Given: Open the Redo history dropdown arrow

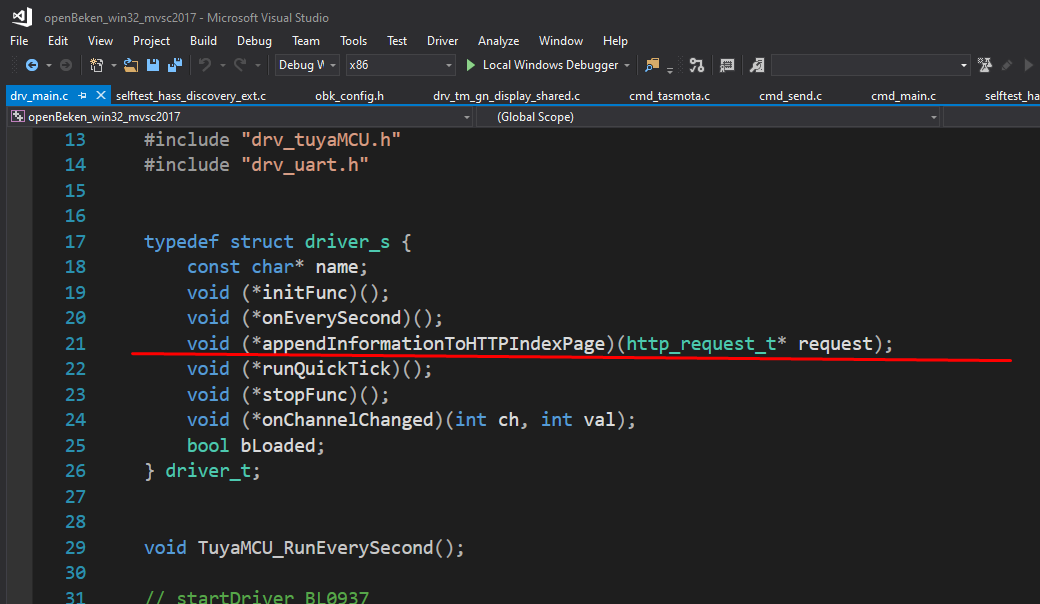Looking at the screenshot, I should tap(257, 66).
